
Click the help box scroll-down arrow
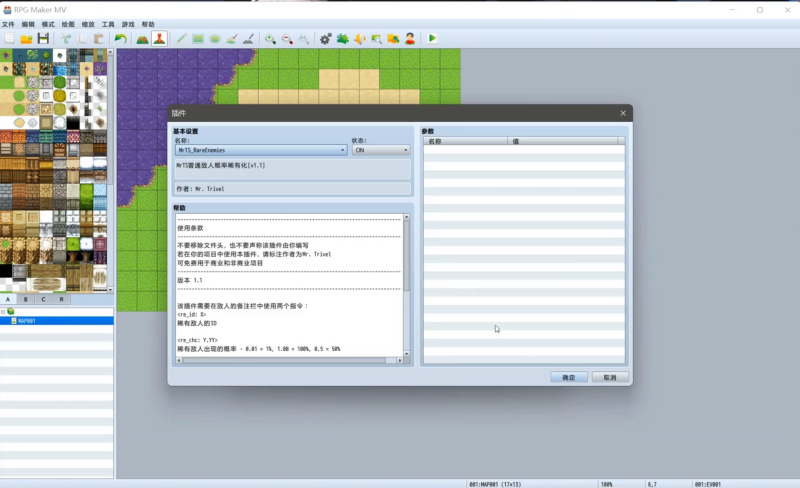407,353
